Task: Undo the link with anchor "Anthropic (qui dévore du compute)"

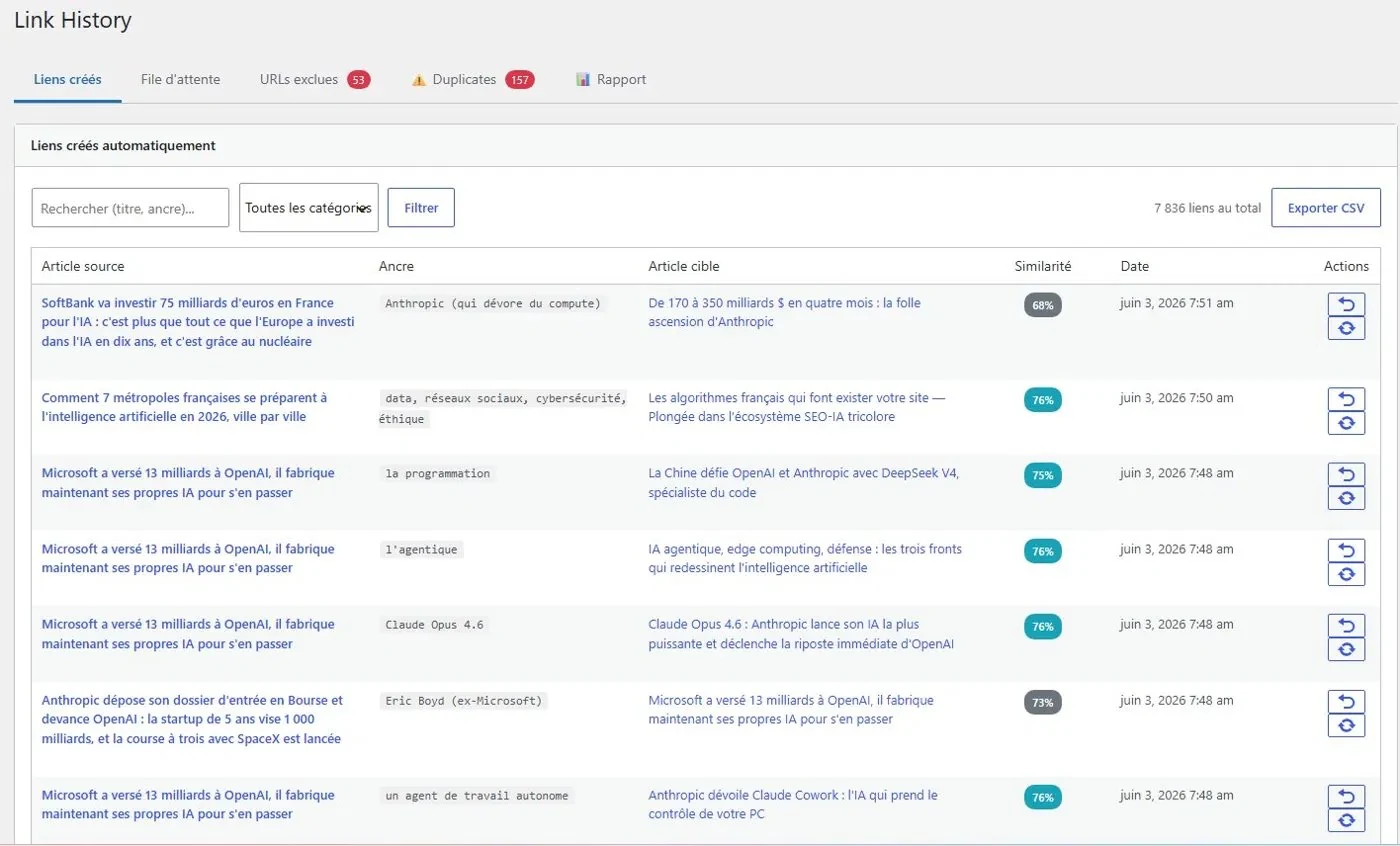Action: tap(1346, 305)
